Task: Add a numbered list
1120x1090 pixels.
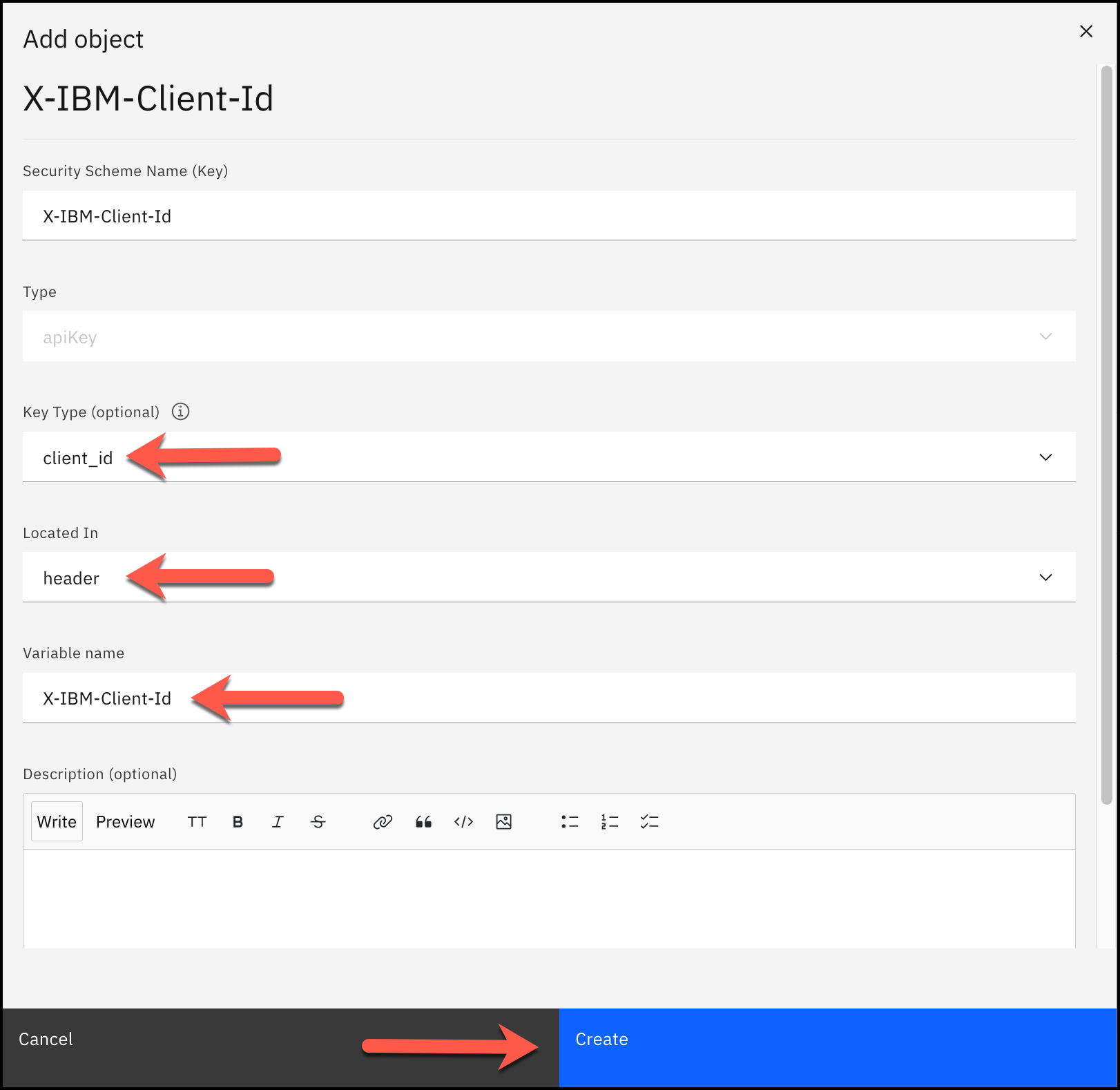Action: point(610,822)
